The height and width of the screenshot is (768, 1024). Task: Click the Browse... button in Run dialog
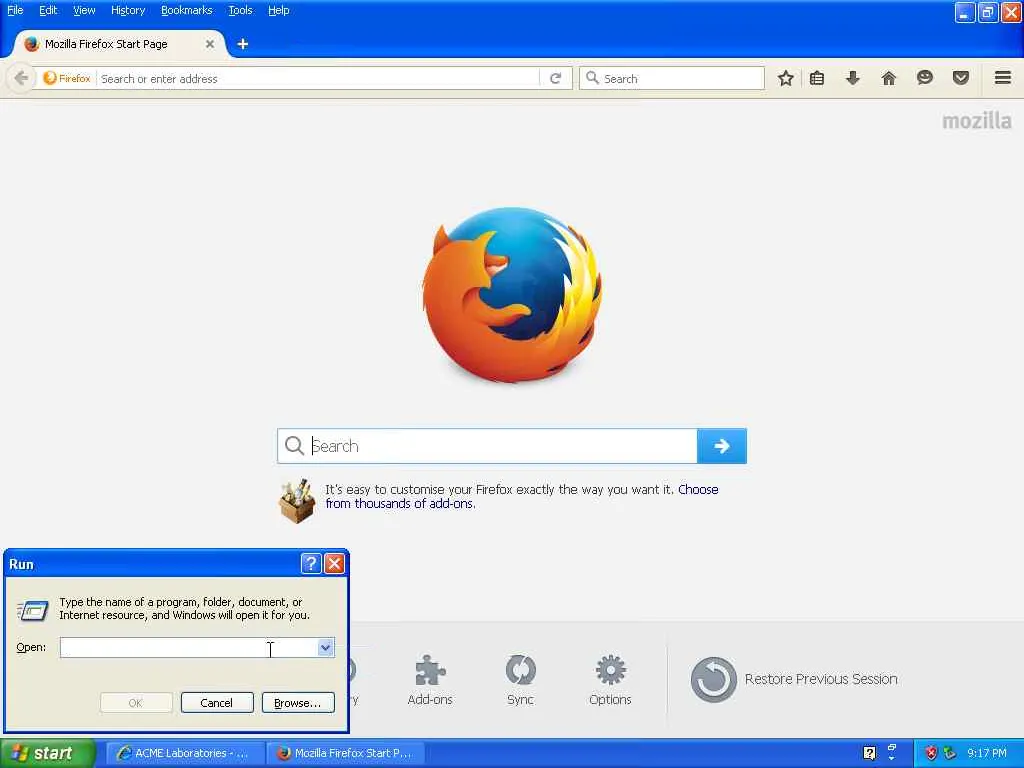click(x=298, y=703)
